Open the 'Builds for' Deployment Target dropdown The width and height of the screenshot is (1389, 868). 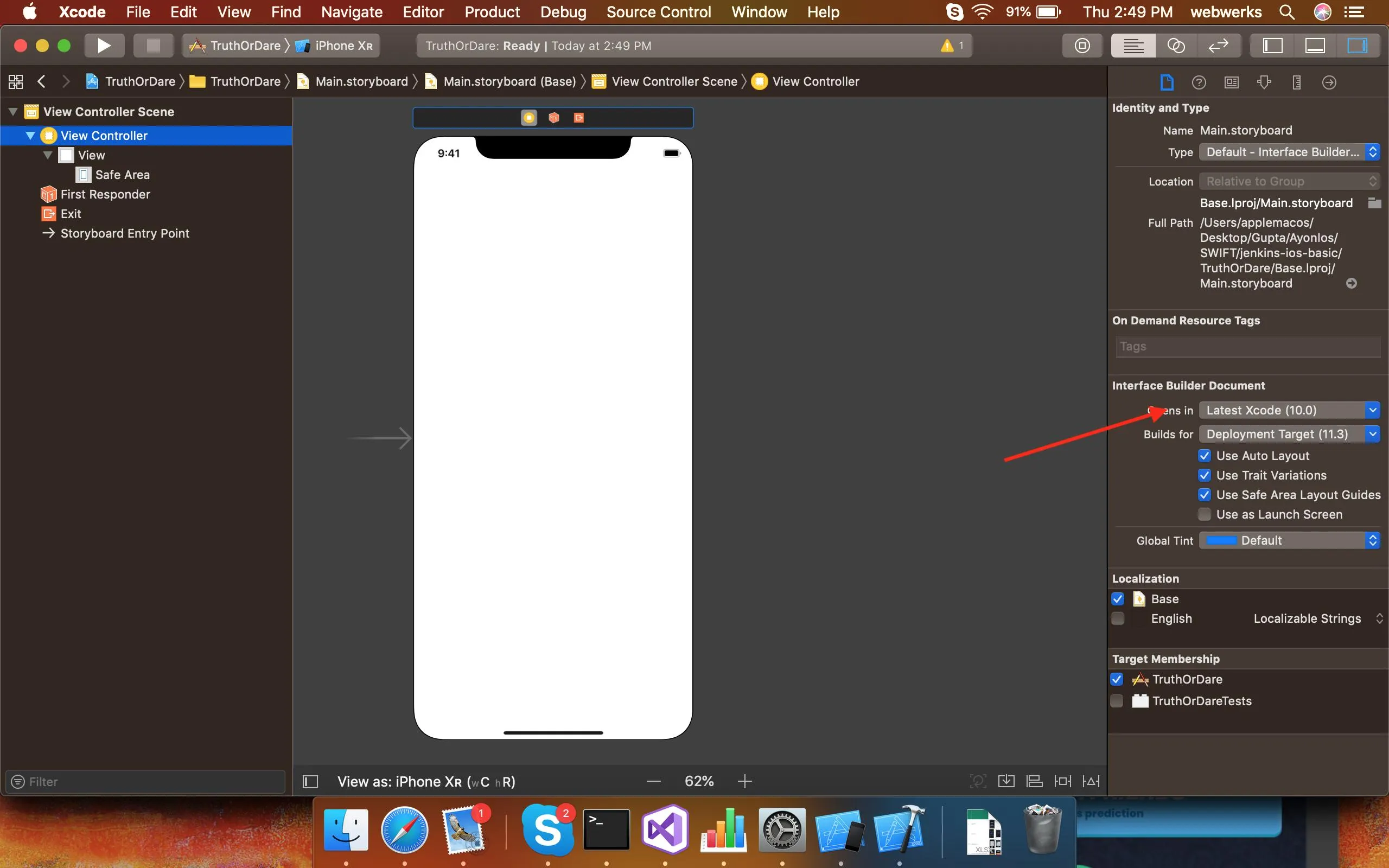point(1289,434)
